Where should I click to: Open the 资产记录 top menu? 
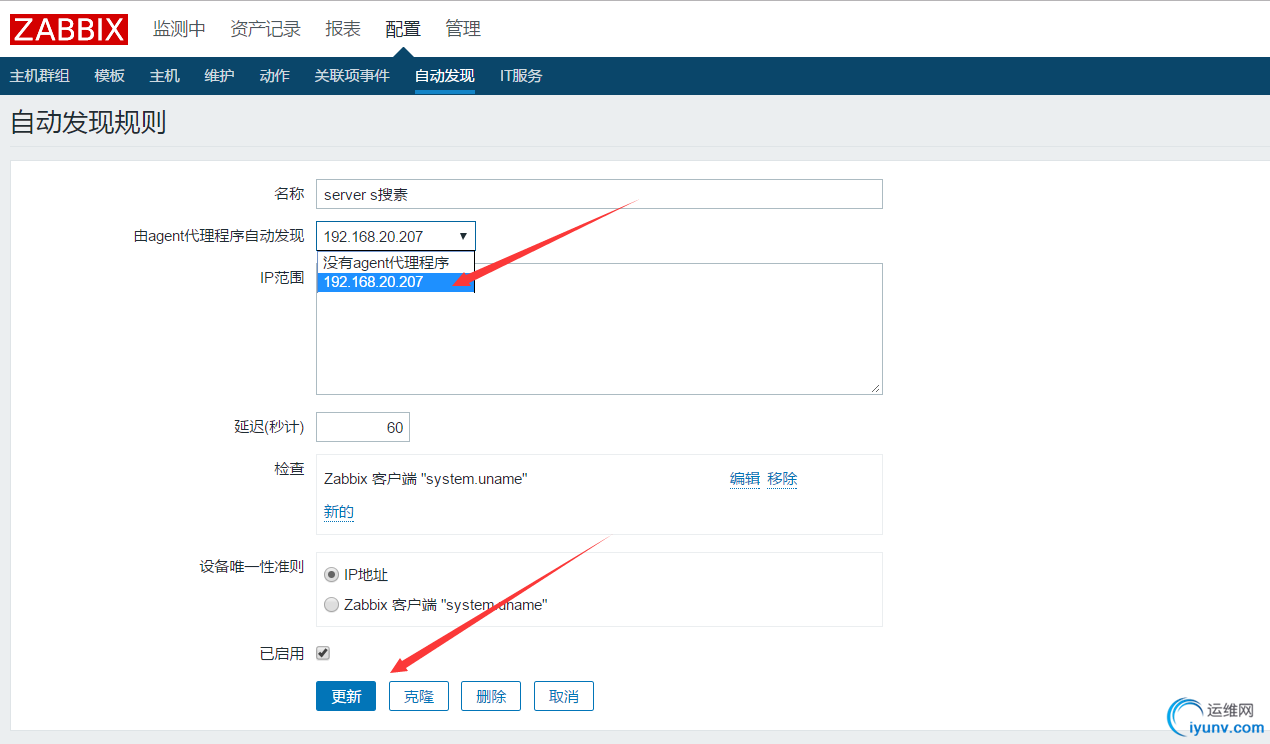tap(265, 29)
